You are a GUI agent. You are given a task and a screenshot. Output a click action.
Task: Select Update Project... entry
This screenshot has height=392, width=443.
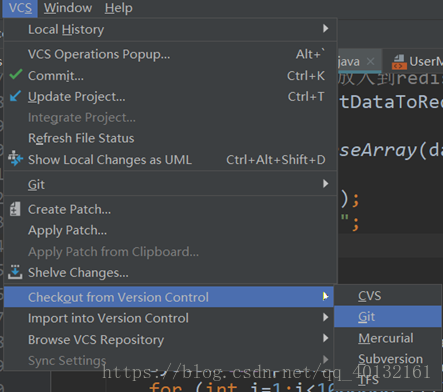tap(170, 97)
